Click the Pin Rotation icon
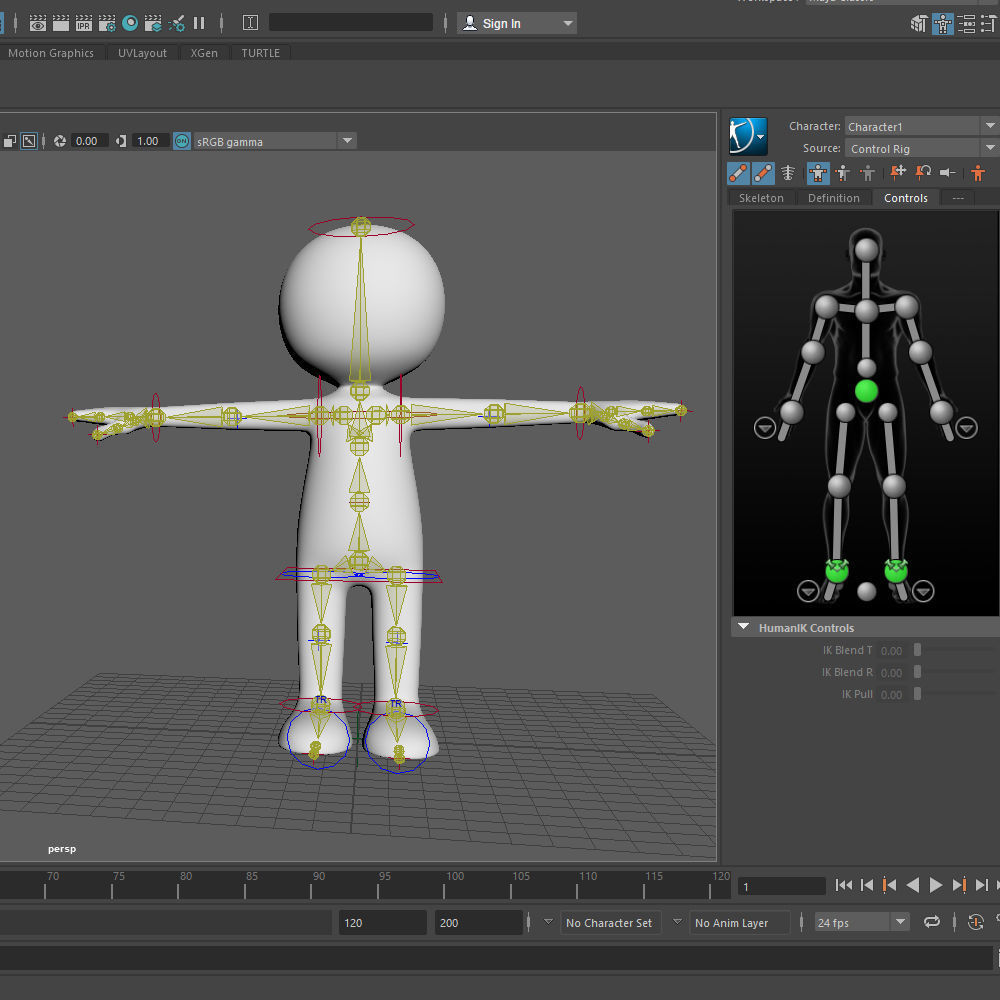This screenshot has width=1000, height=1000. 923,172
